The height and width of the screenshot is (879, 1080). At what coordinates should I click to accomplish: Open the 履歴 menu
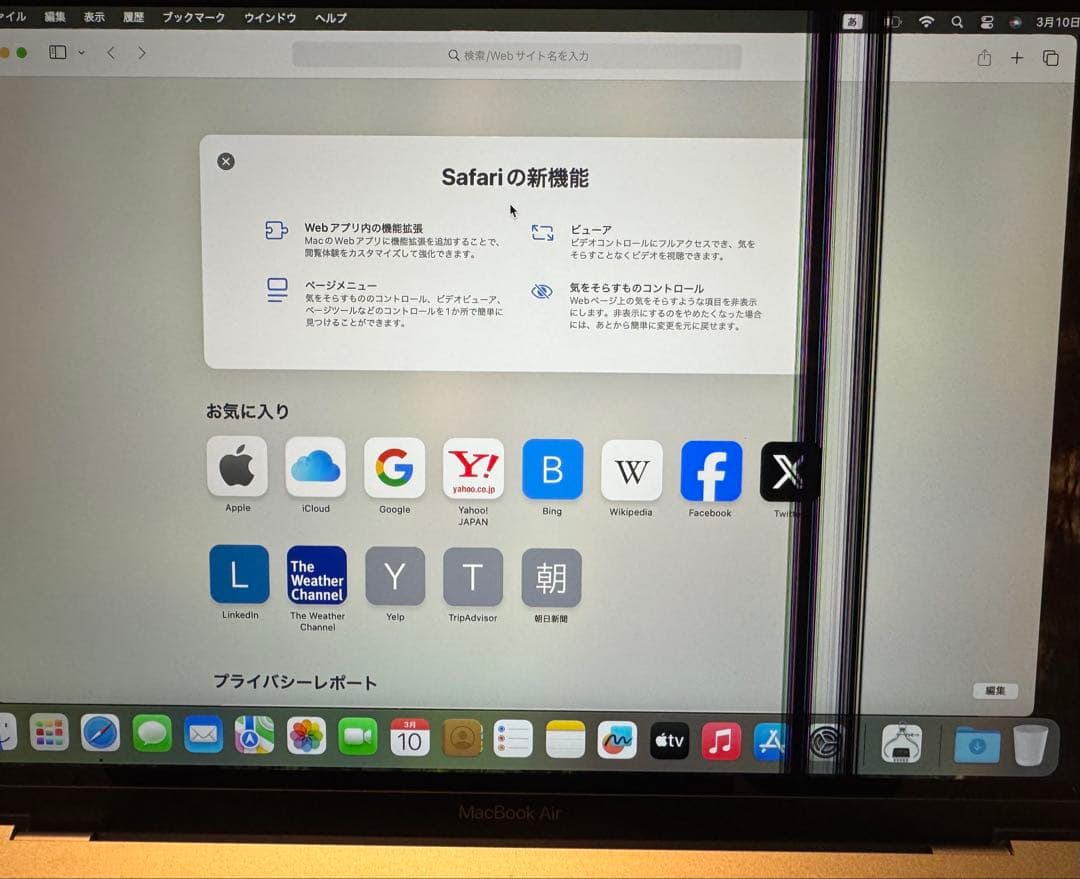[134, 17]
